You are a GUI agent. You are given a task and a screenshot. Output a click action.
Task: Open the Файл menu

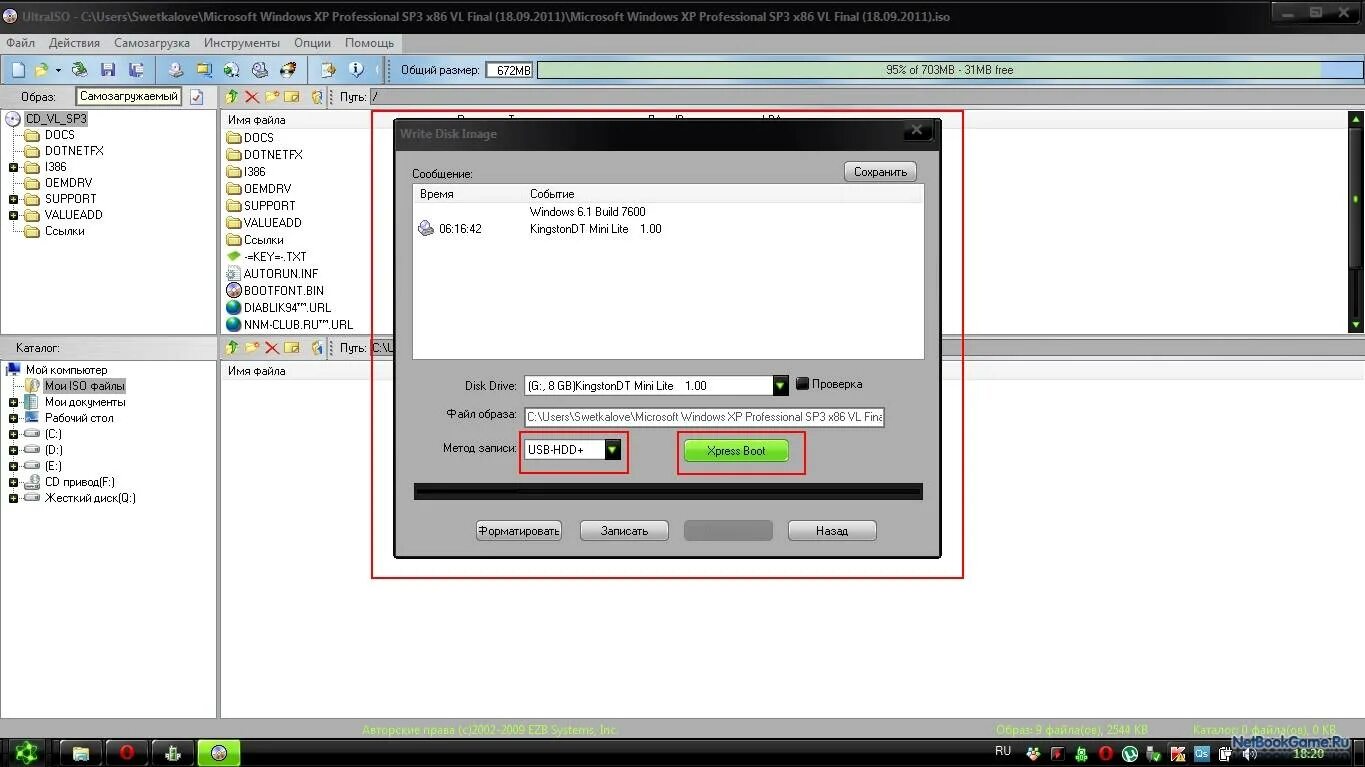pyautogui.click(x=20, y=43)
